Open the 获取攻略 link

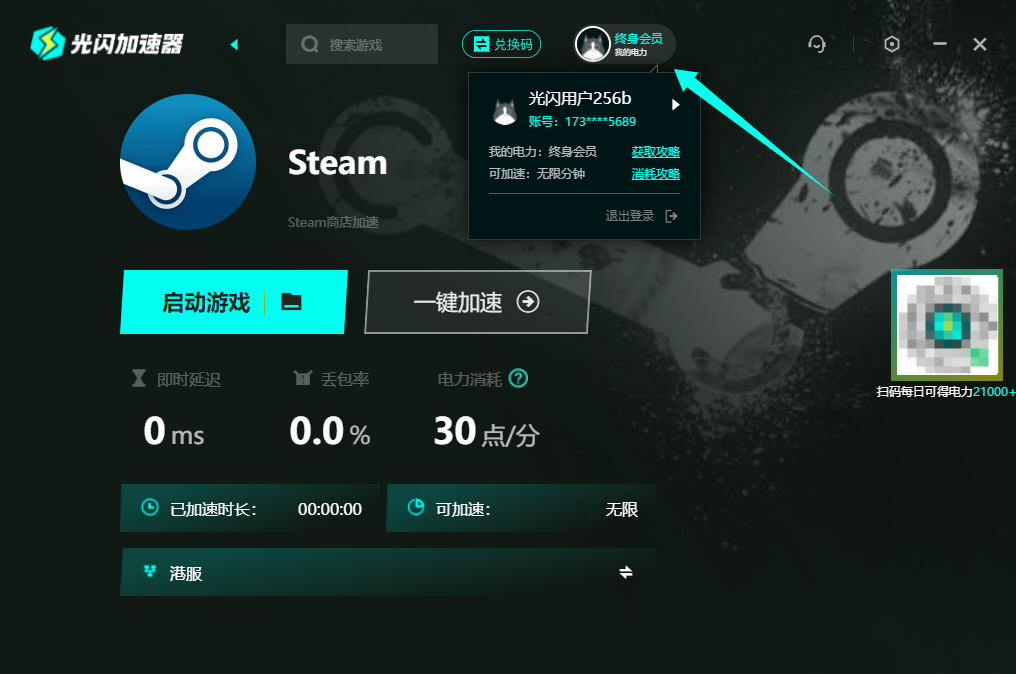(655, 152)
